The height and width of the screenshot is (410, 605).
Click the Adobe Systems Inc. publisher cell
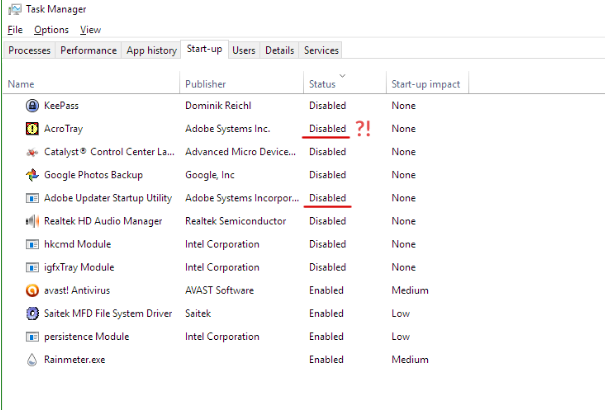(x=227, y=129)
